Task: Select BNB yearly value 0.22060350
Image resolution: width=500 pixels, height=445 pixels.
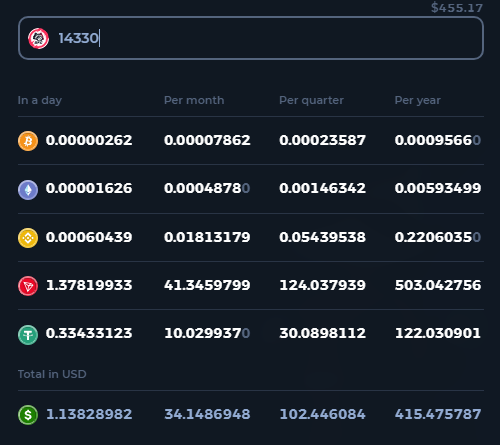Action: (438, 237)
